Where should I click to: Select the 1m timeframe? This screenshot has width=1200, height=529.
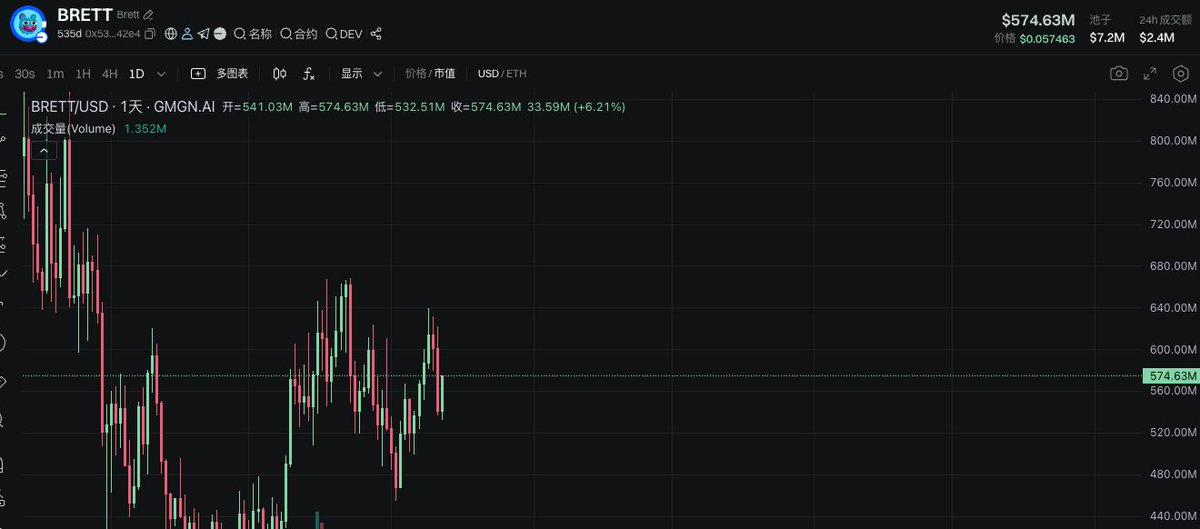(x=56, y=74)
